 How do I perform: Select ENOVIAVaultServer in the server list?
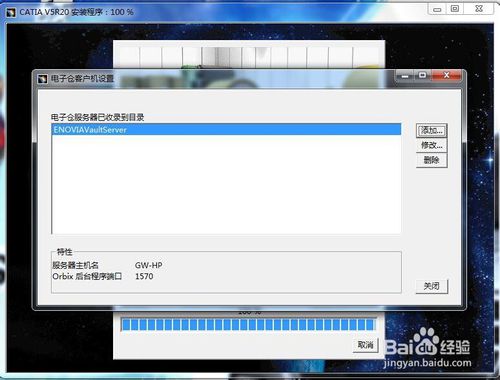tap(226, 130)
